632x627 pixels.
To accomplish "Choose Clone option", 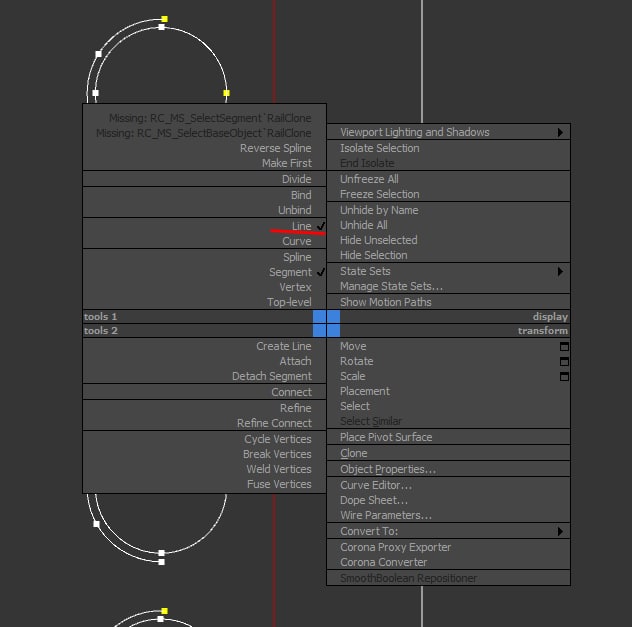I will [353, 453].
